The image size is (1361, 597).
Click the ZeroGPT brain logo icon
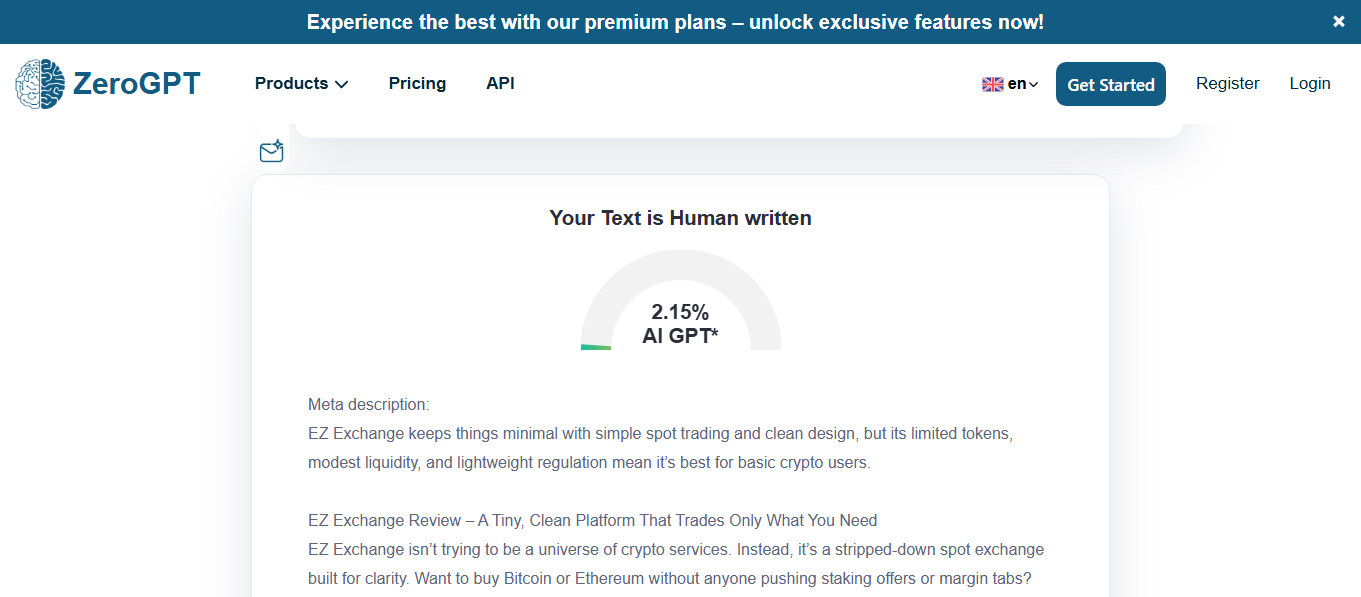(40, 84)
